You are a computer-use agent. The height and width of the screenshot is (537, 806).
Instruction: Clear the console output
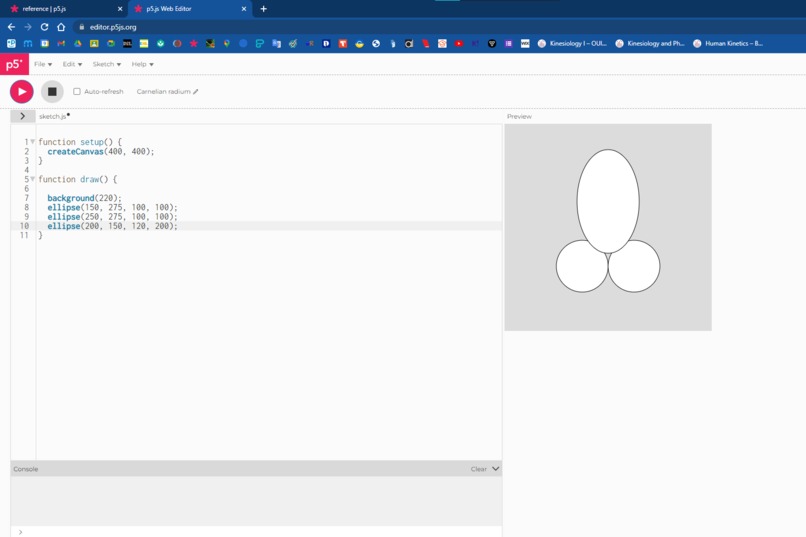[479, 469]
